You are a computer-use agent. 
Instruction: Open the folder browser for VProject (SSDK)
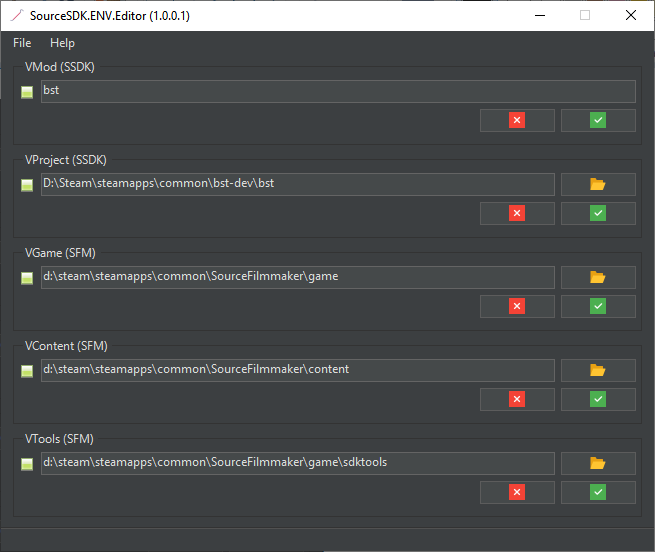point(598,184)
